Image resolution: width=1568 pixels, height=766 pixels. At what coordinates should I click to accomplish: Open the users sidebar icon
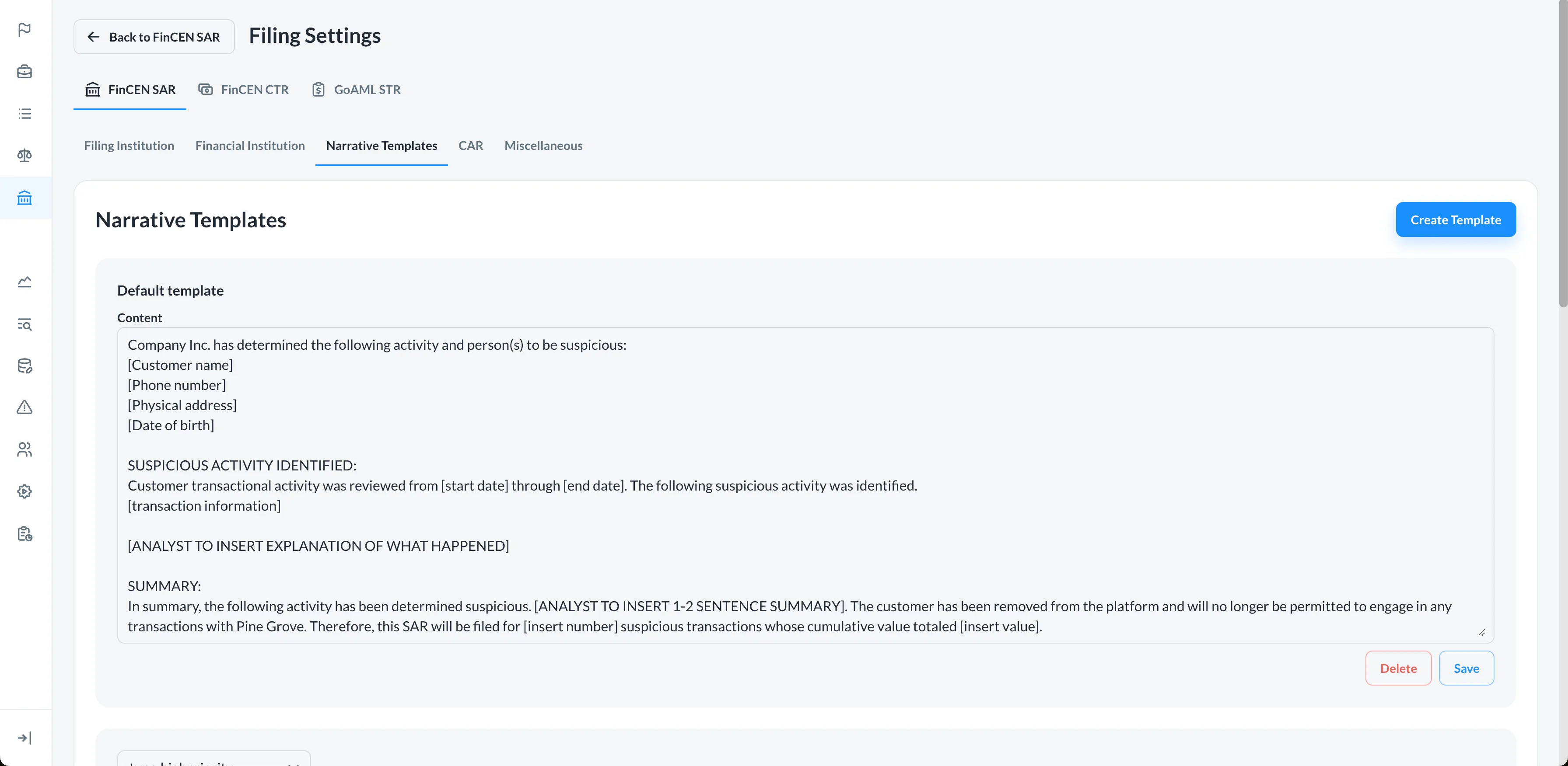pos(24,449)
